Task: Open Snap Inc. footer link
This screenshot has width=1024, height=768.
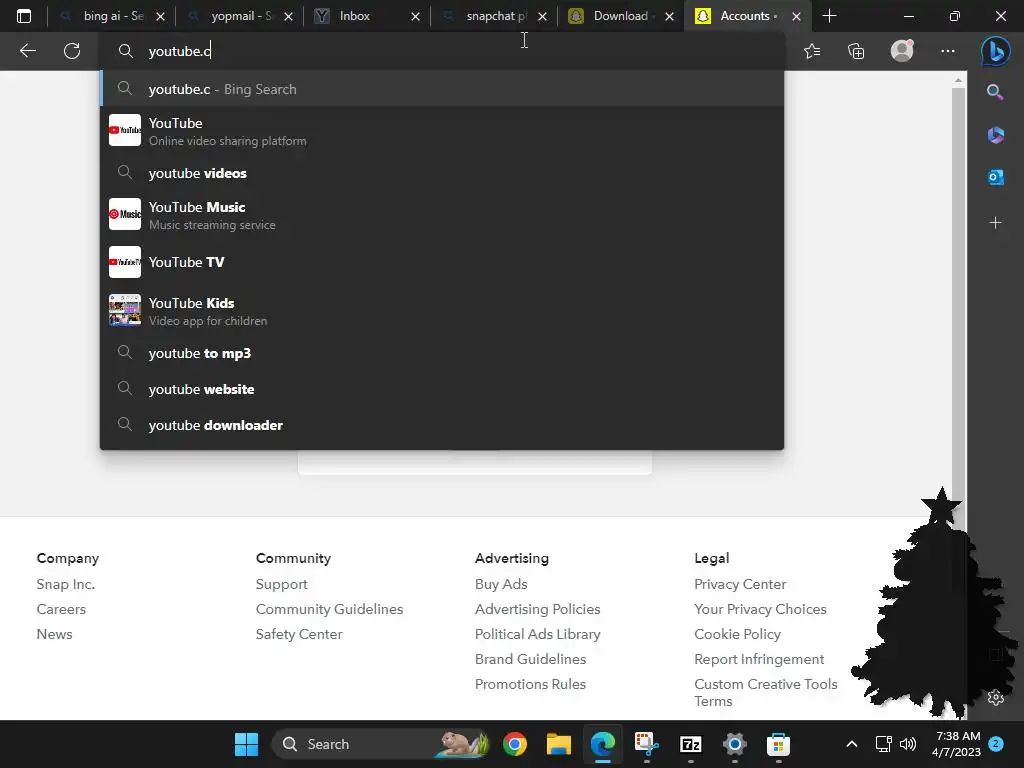Action: point(66,584)
